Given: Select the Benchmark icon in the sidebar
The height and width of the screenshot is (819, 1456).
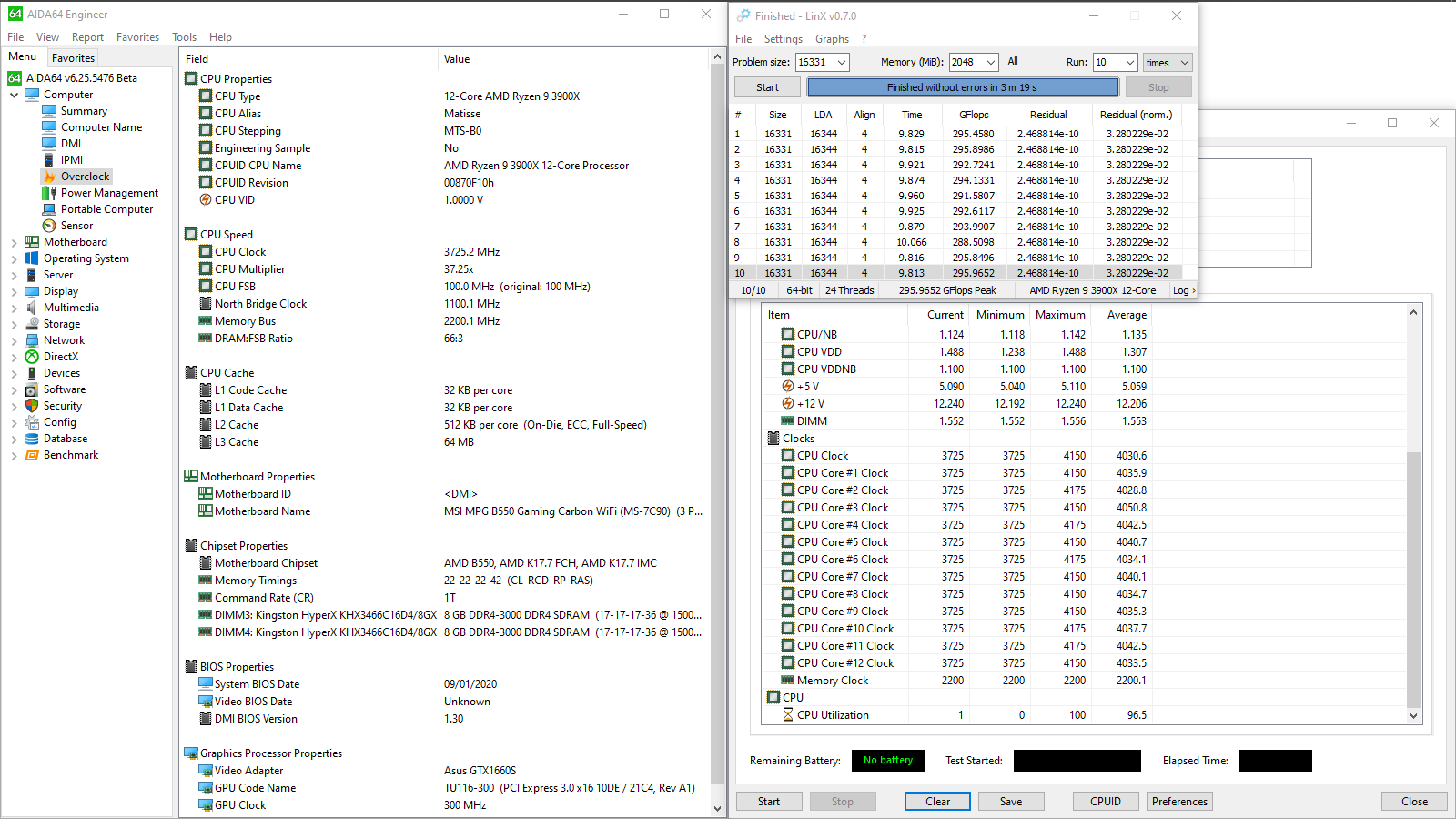Looking at the screenshot, I should [x=32, y=455].
